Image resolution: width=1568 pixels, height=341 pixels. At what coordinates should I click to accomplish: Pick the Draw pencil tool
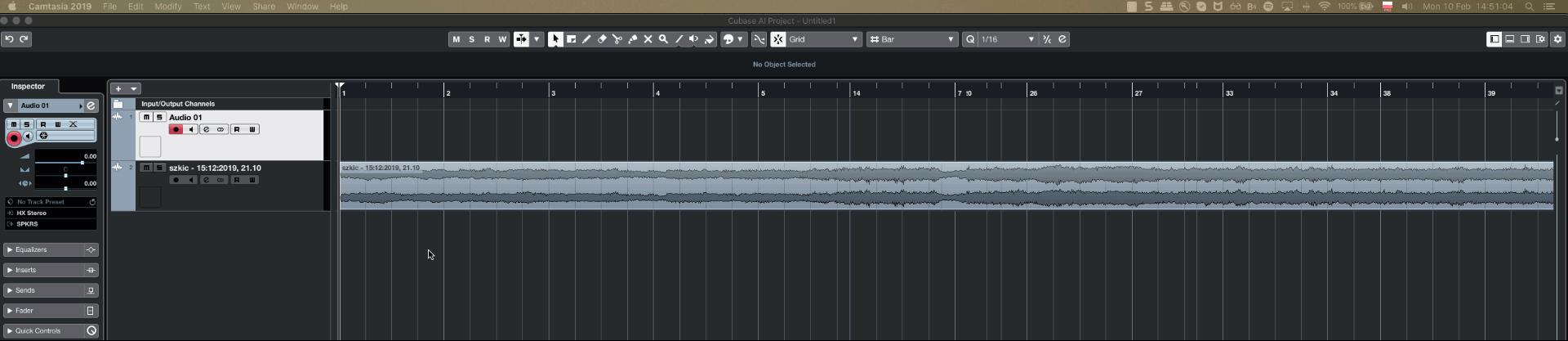pyautogui.click(x=586, y=39)
